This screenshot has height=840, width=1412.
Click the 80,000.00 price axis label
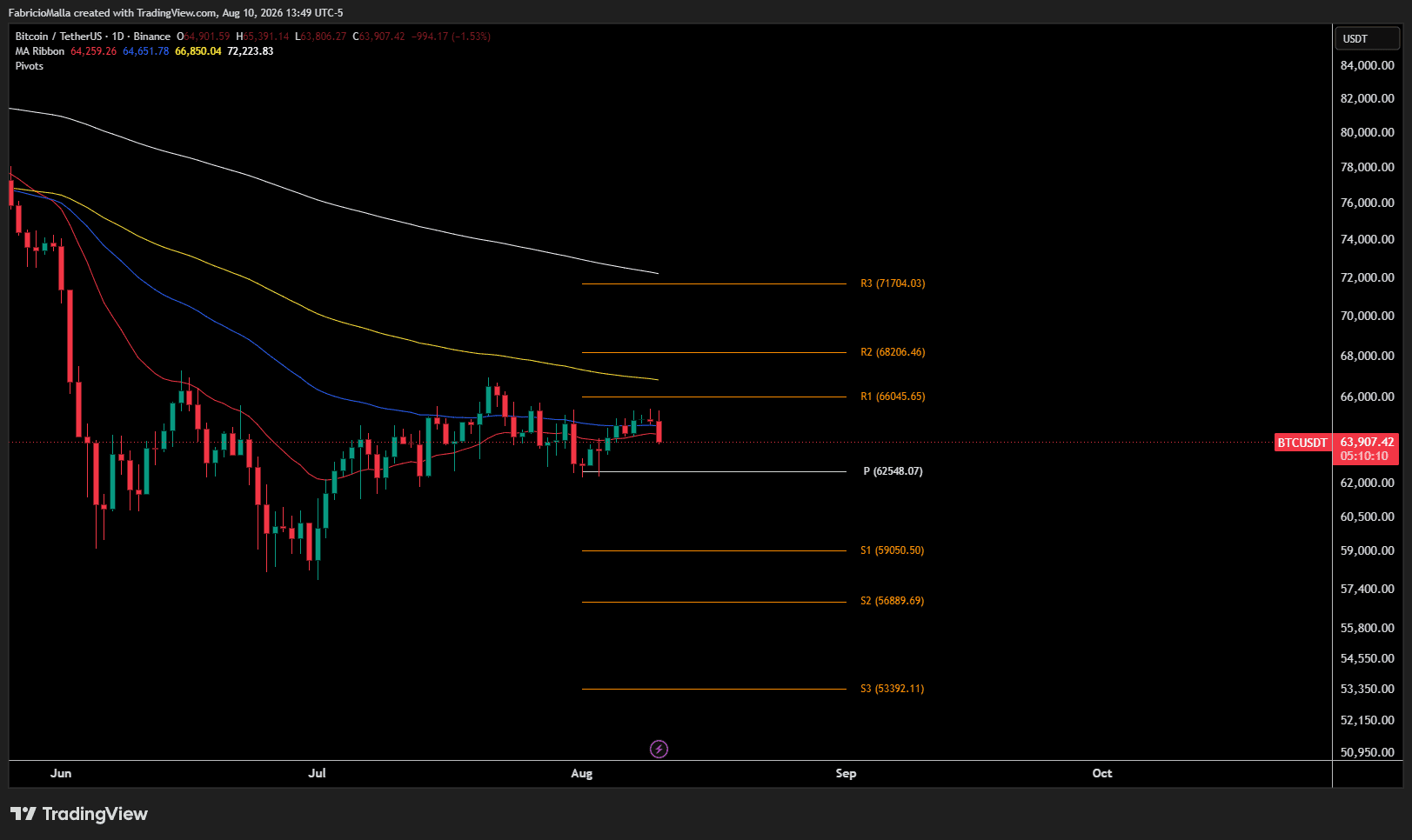tap(1367, 132)
